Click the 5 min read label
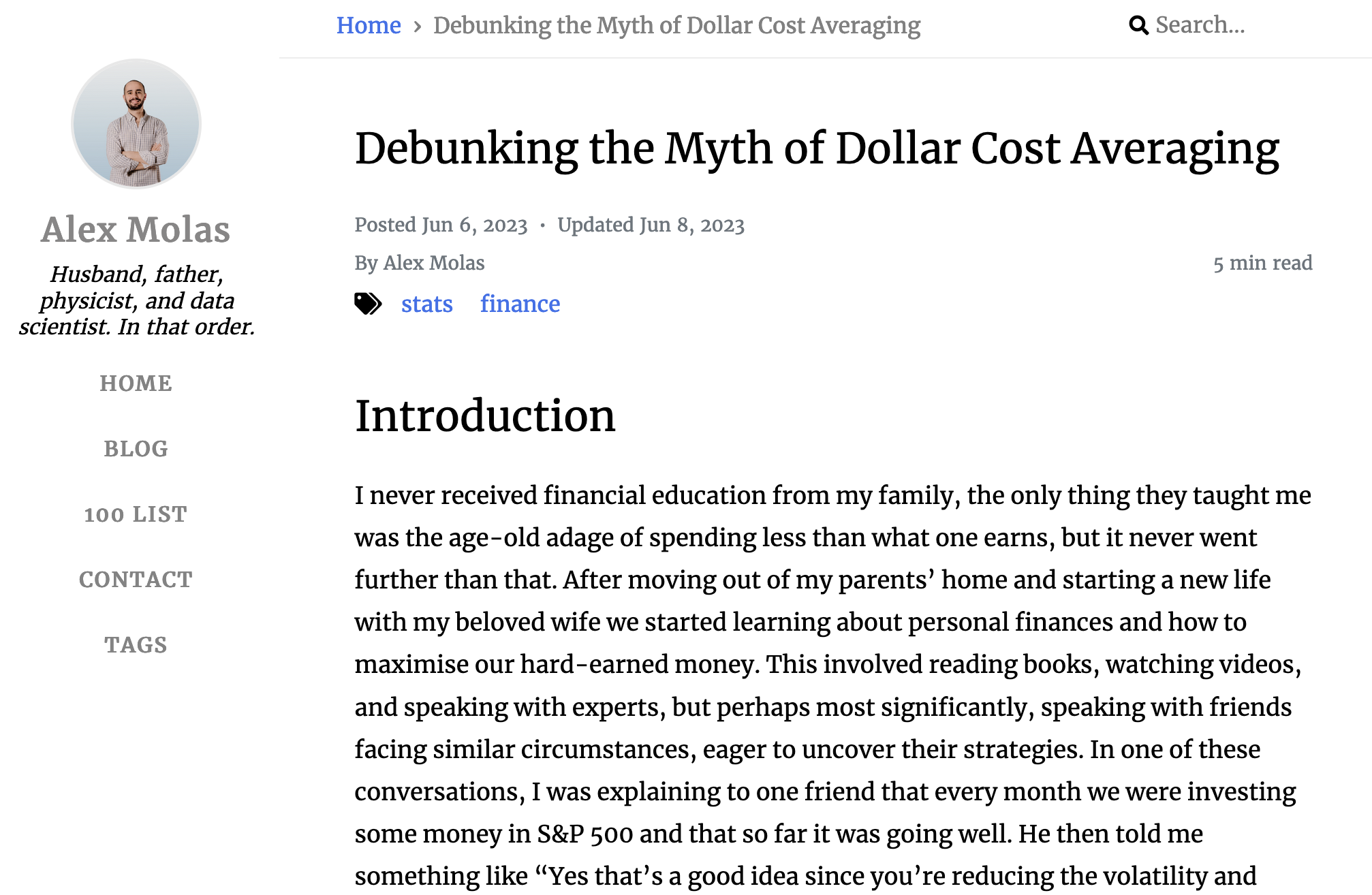 pos(1263,263)
